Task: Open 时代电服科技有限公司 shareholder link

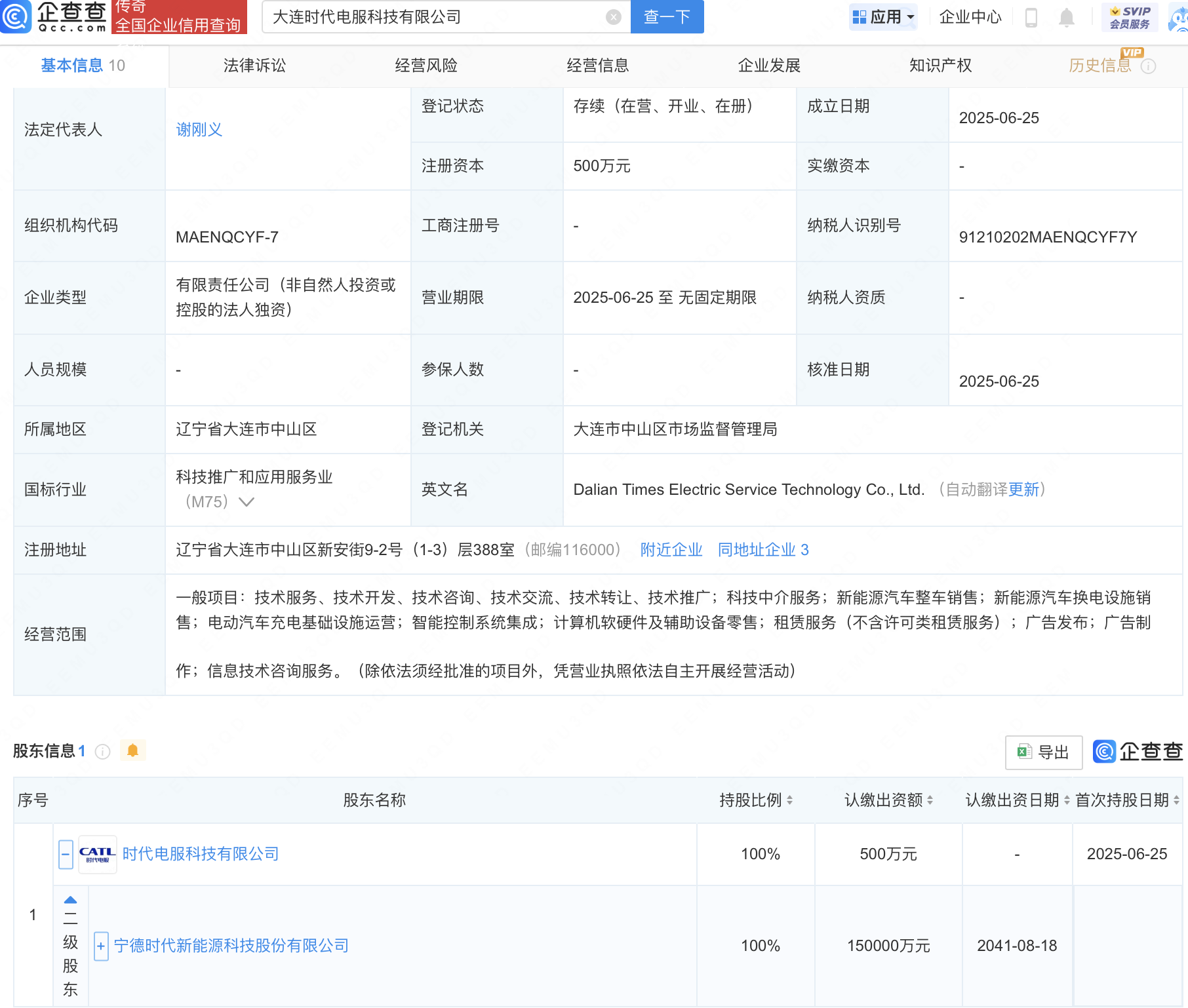Action: 201,854
